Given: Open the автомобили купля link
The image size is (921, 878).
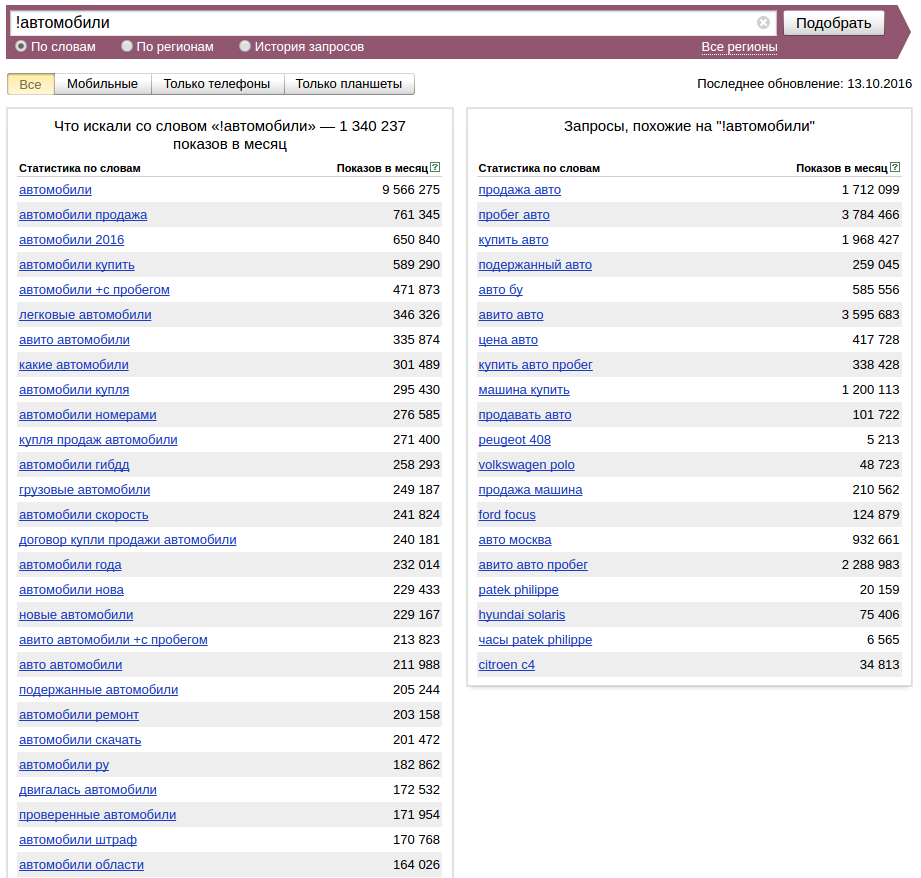Looking at the screenshot, I should tap(74, 389).
